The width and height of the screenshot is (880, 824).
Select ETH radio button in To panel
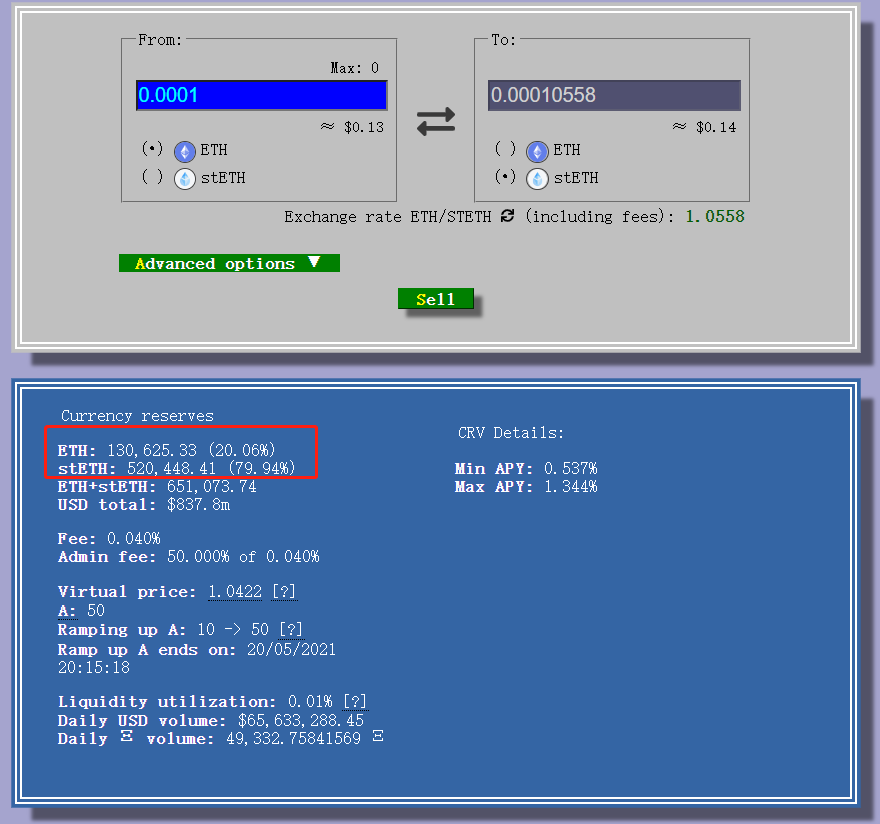coord(505,149)
